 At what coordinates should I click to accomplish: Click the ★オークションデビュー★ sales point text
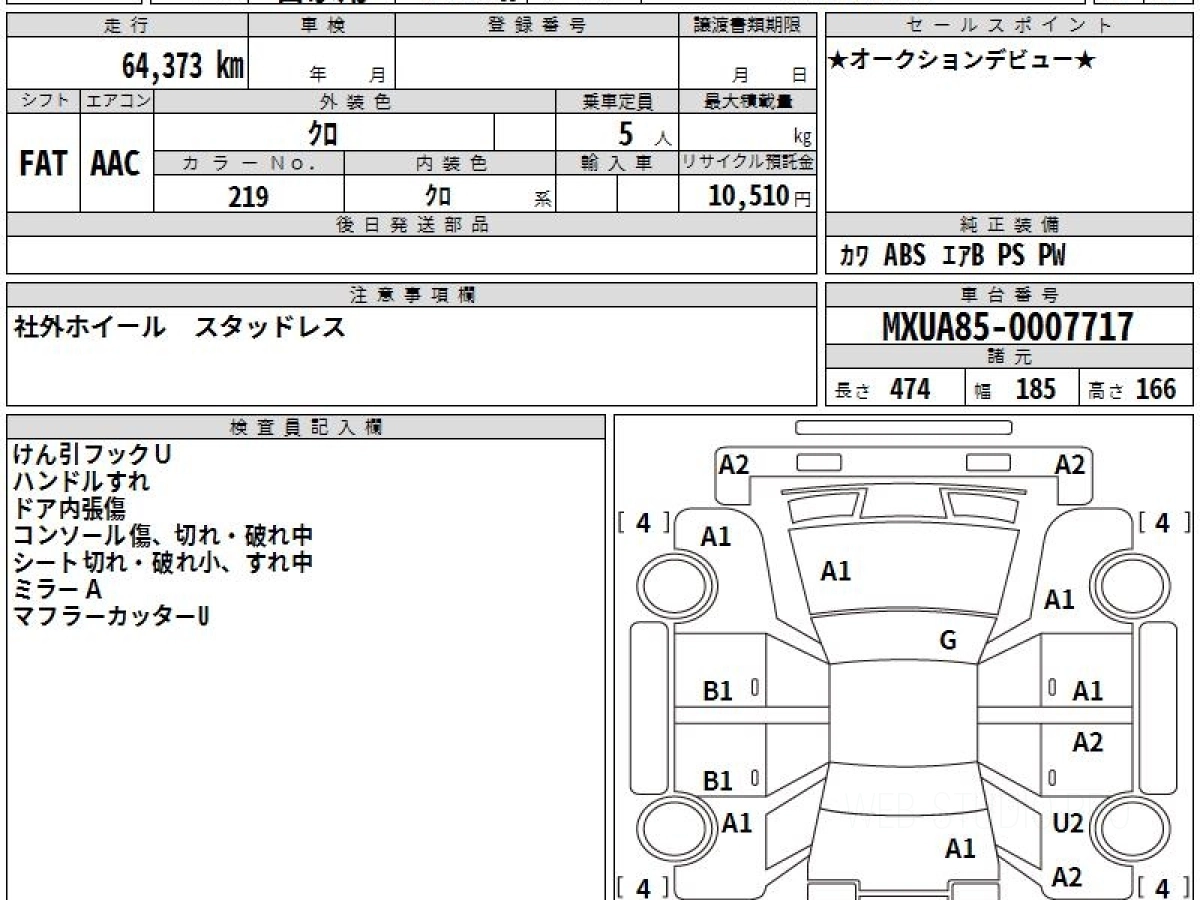click(962, 62)
